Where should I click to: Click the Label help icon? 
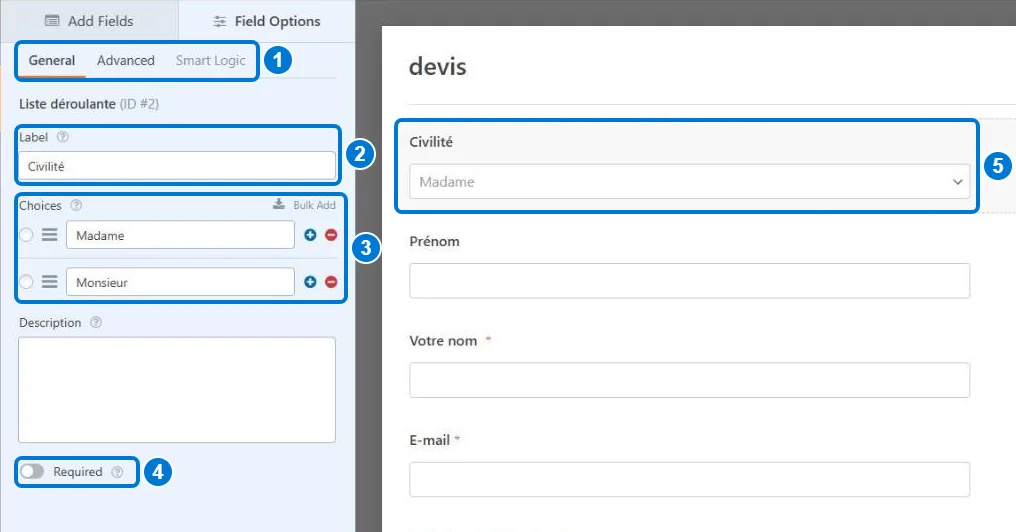coord(63,137)
